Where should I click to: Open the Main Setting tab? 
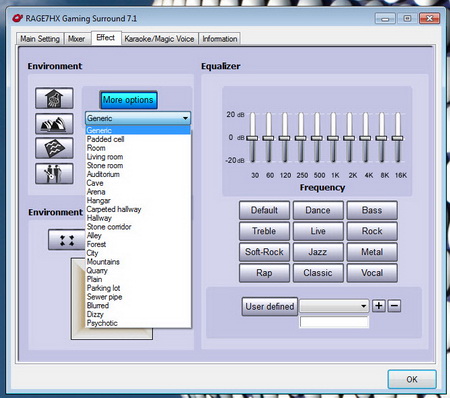click(x=40, y=39)
